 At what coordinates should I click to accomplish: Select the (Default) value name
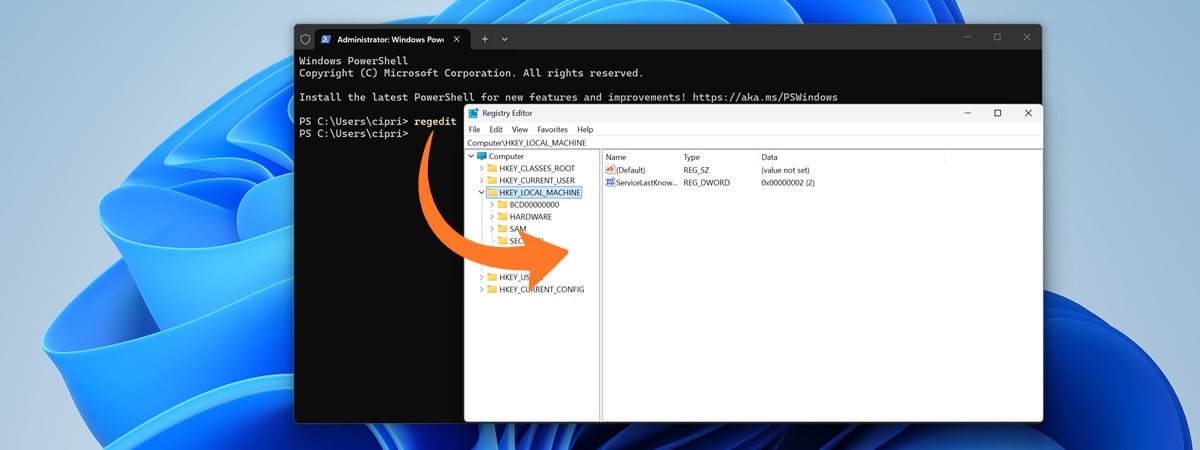click(x=631, y=170)
